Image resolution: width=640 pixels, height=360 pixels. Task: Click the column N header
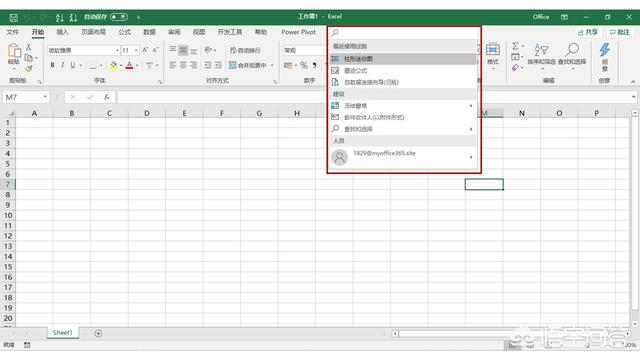pyautogui.click(x=522, y=113)
